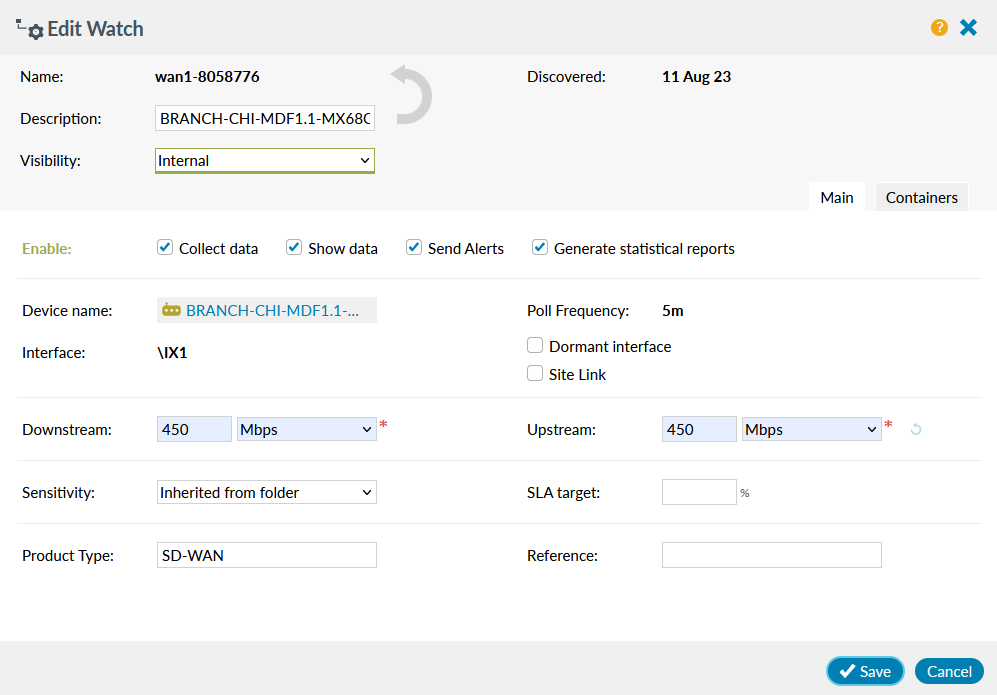997x695 pixels.
Task: Click the device icon on the BRANCH-CHI-MDF1.1 chip
Action: (x=172, y=310)
